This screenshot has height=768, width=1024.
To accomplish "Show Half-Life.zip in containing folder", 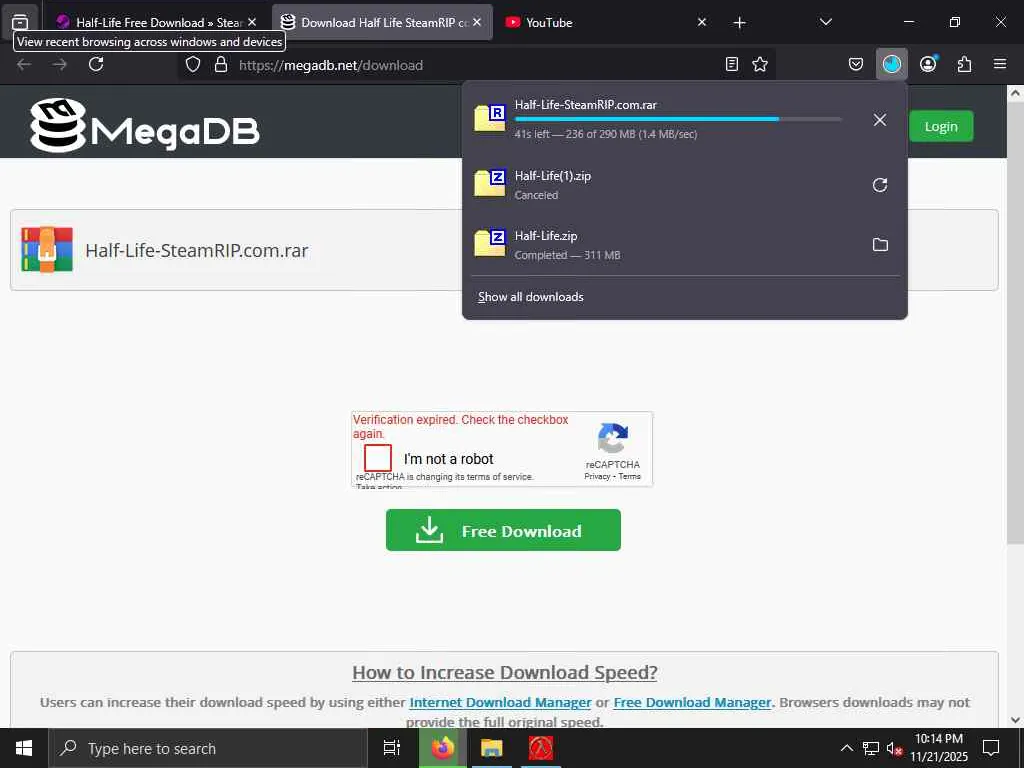I will click(x=880, y=245).
